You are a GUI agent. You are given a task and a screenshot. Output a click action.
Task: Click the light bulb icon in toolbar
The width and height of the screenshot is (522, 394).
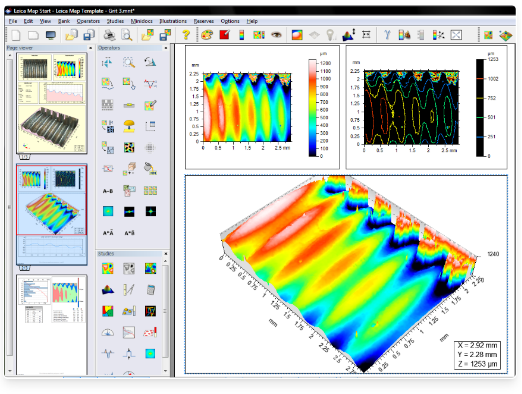click(x=330, y=35)
